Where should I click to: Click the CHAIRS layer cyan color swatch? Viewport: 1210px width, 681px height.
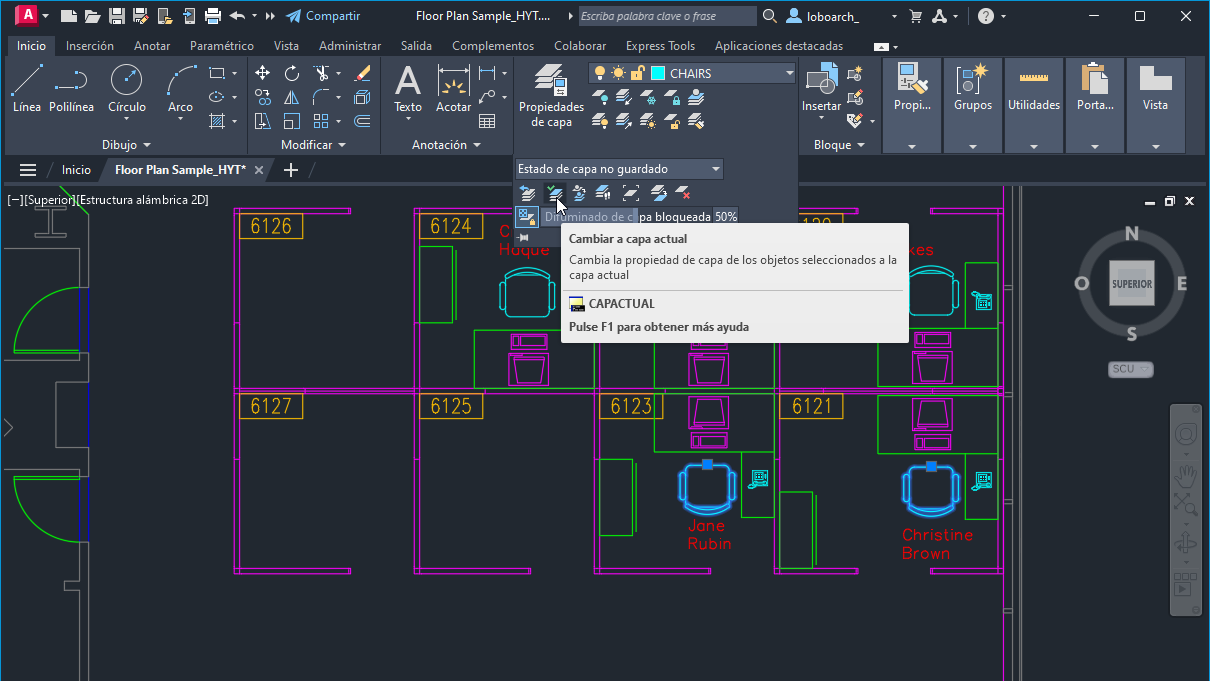[658, 73]
